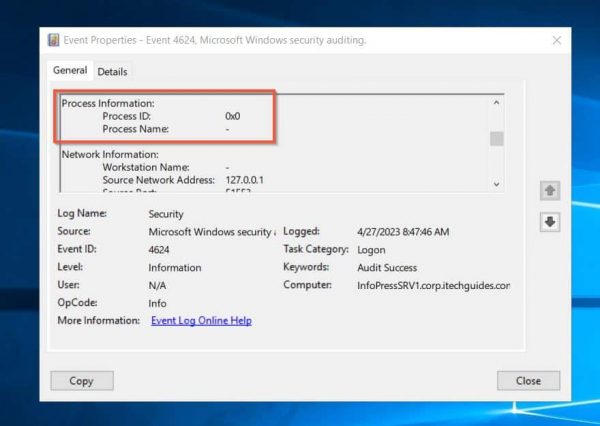Click the 'Logged:' label
Screen dimensions: 600x426
click(x=301, y=231)
